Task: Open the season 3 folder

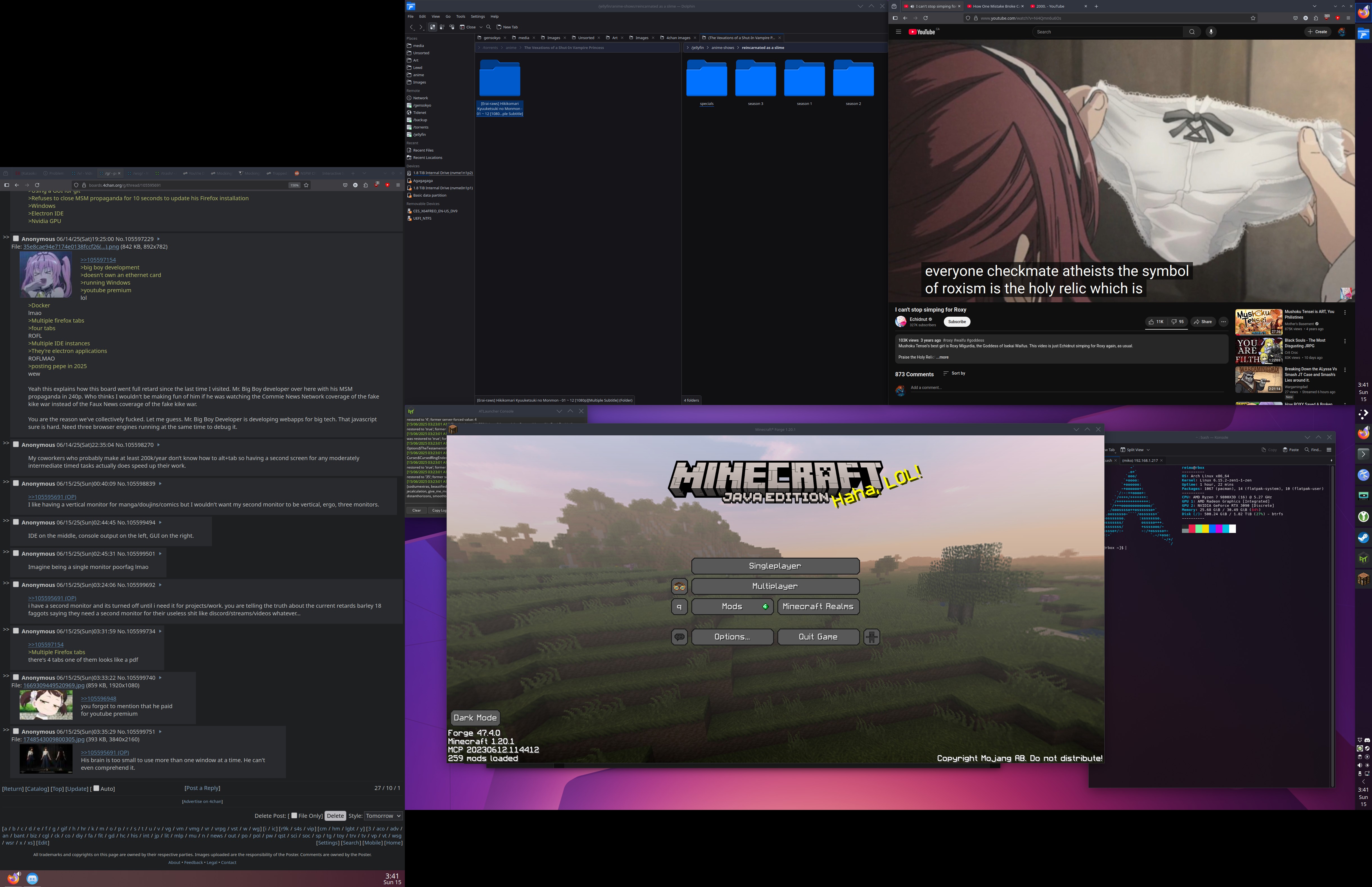Action: [x=755, y=83]
